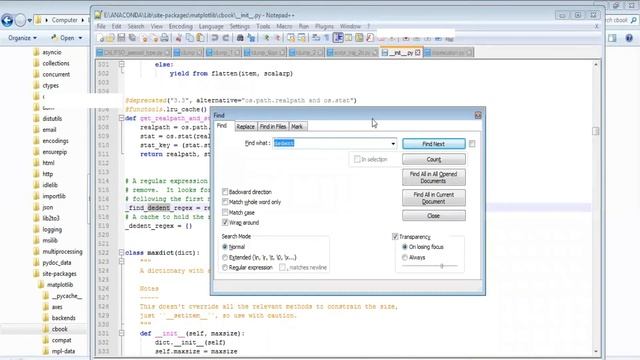Collapse the class maxdict fold marker
Image resolution: width=640 pixels, height=360 pixels.
click(x=121, y=253)
